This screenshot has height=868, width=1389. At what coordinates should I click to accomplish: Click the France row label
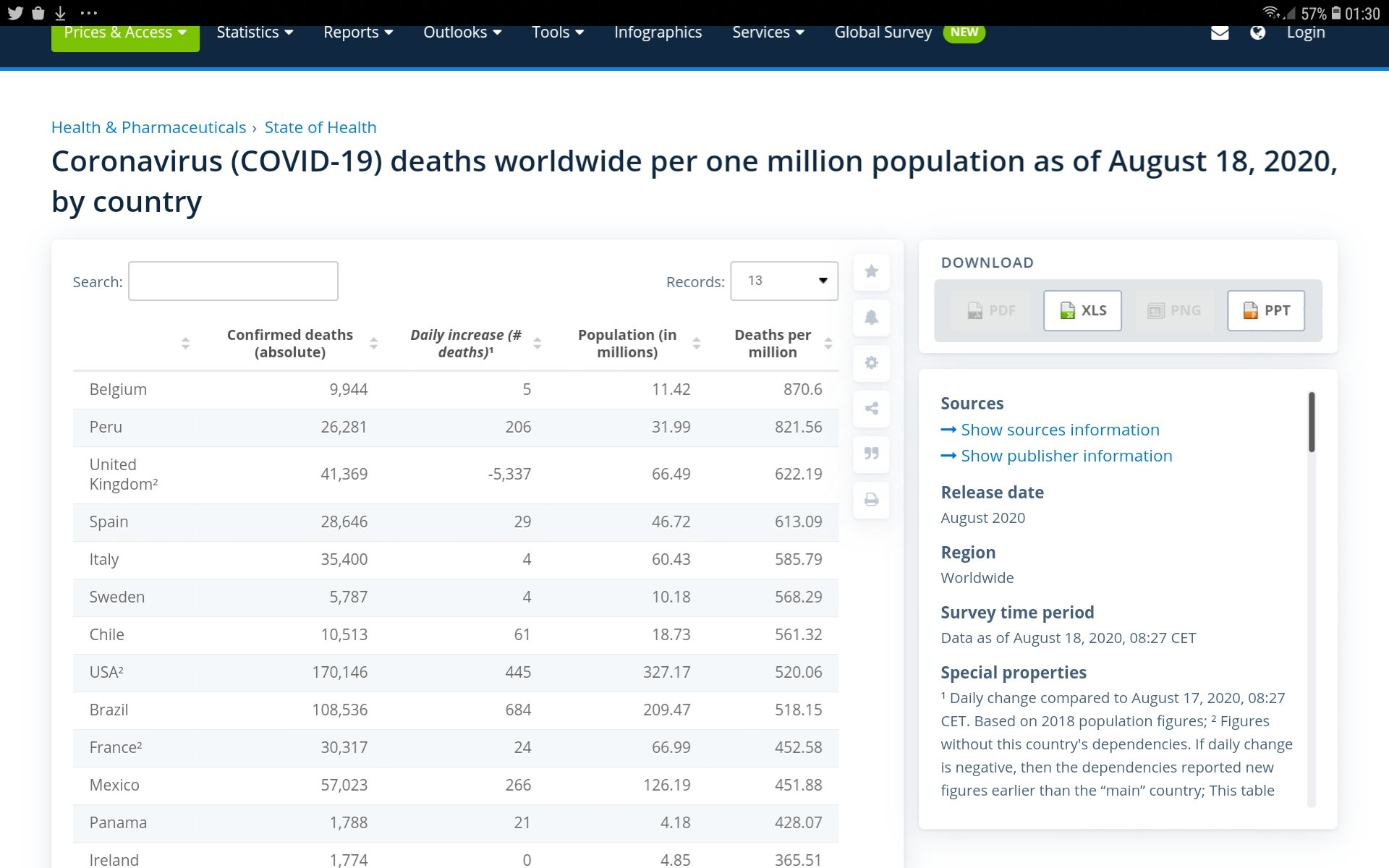pyautogui.click(x=116, y=747)
